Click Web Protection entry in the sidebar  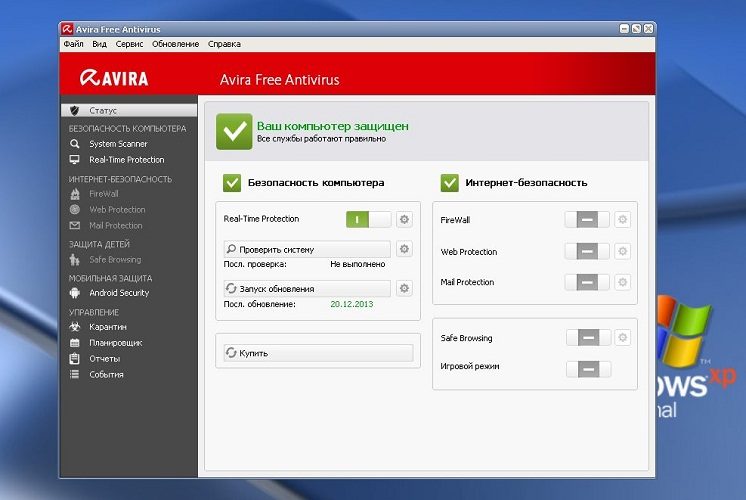point(117,209)
